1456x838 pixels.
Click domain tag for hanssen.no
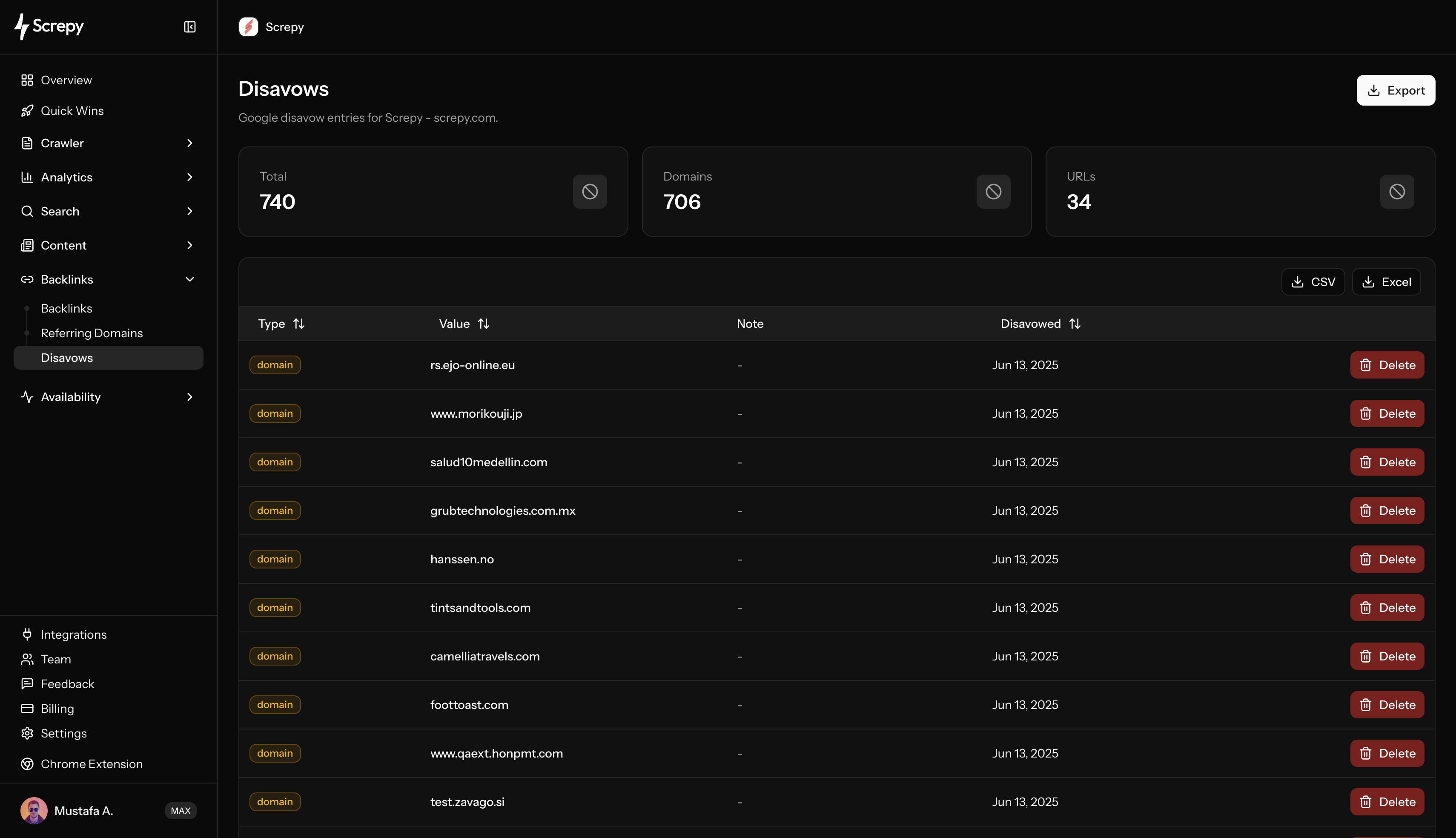pyautogui.click(x=275, y=559)
